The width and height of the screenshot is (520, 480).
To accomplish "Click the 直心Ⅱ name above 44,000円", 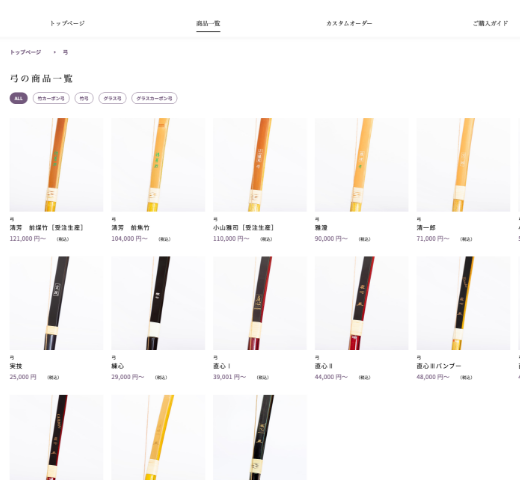I will click(x=324, y=366).
